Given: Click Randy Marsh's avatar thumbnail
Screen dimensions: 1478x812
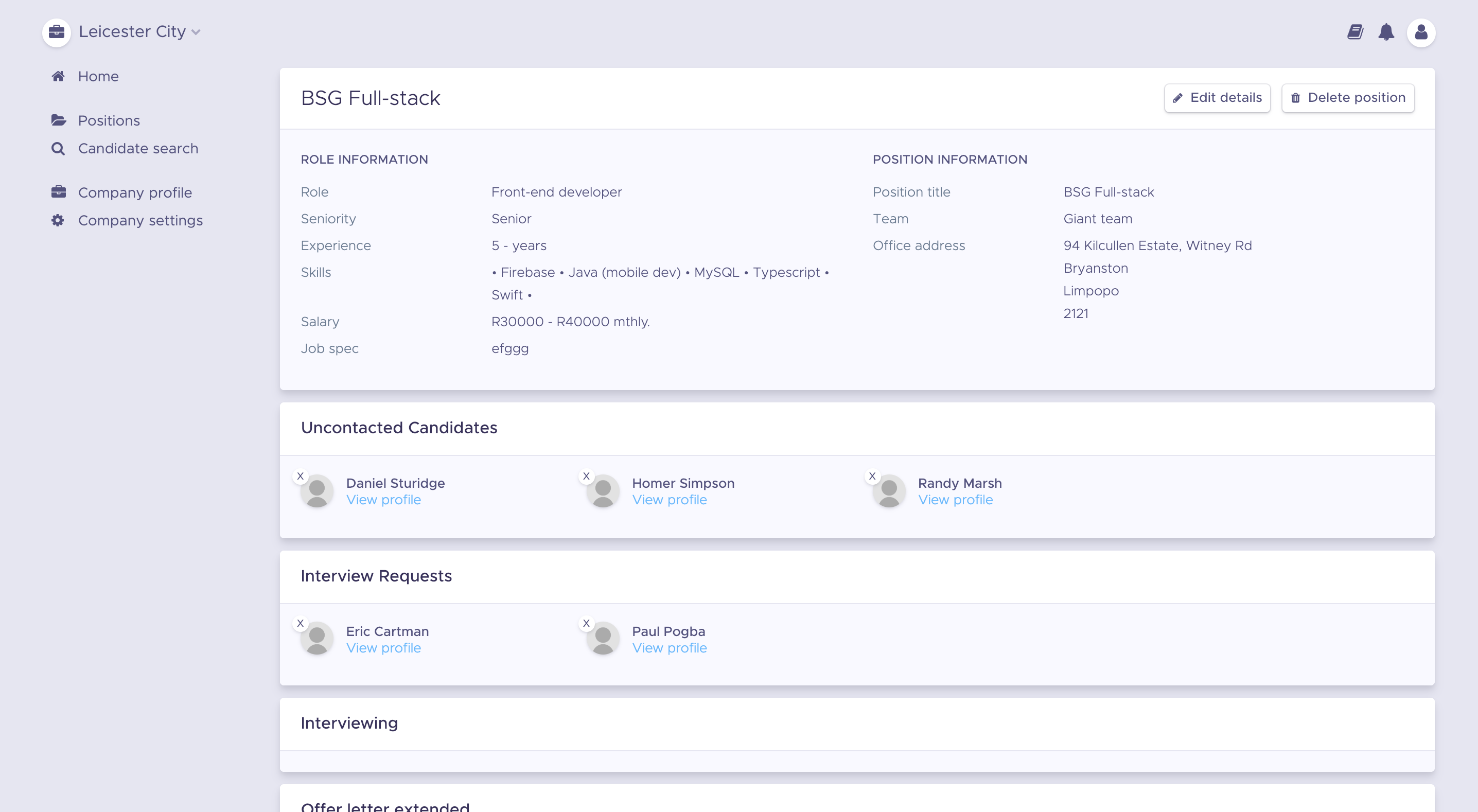Looking at the screenshot, I should pyautogui.click(x=889, y=491).
